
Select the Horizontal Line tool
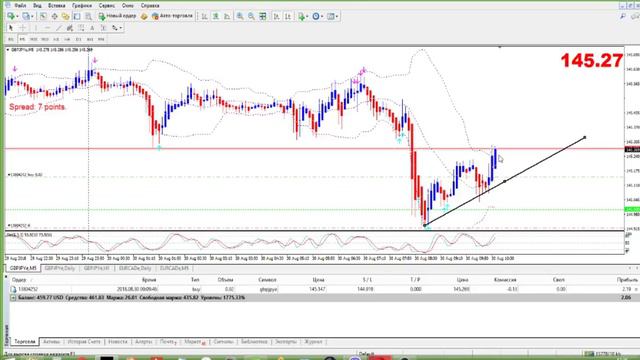click(47, 28)
